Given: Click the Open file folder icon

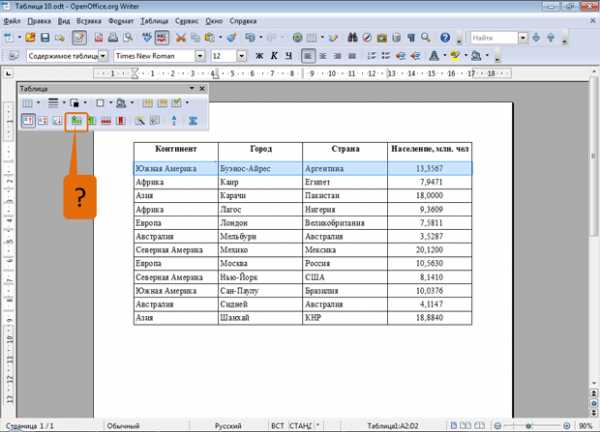Looking at the screenshot, I should click(30, 37).
